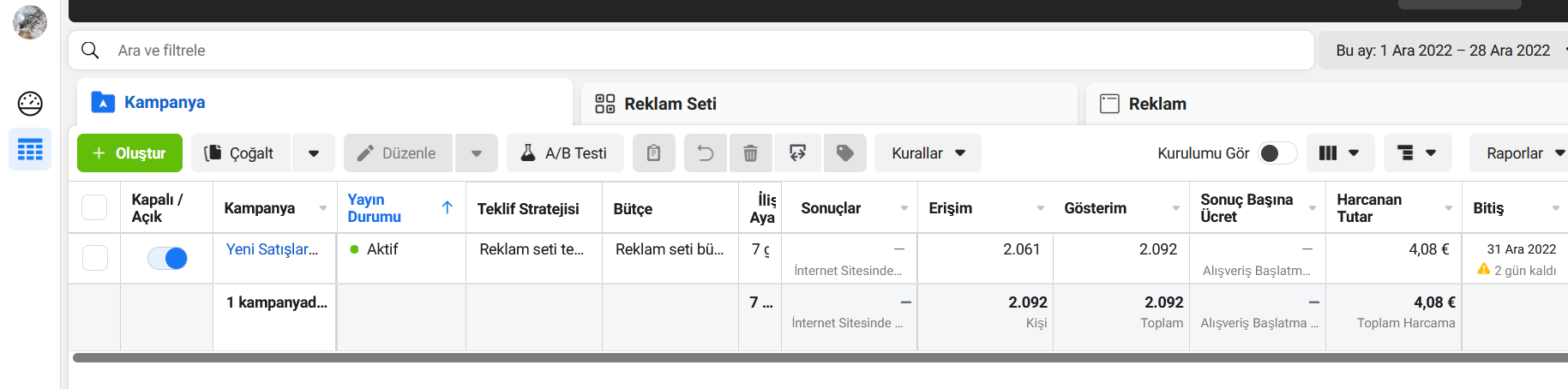The image size is (1568, 389).
Task: Open the account overview gauge icon
Action: (30, 104)
